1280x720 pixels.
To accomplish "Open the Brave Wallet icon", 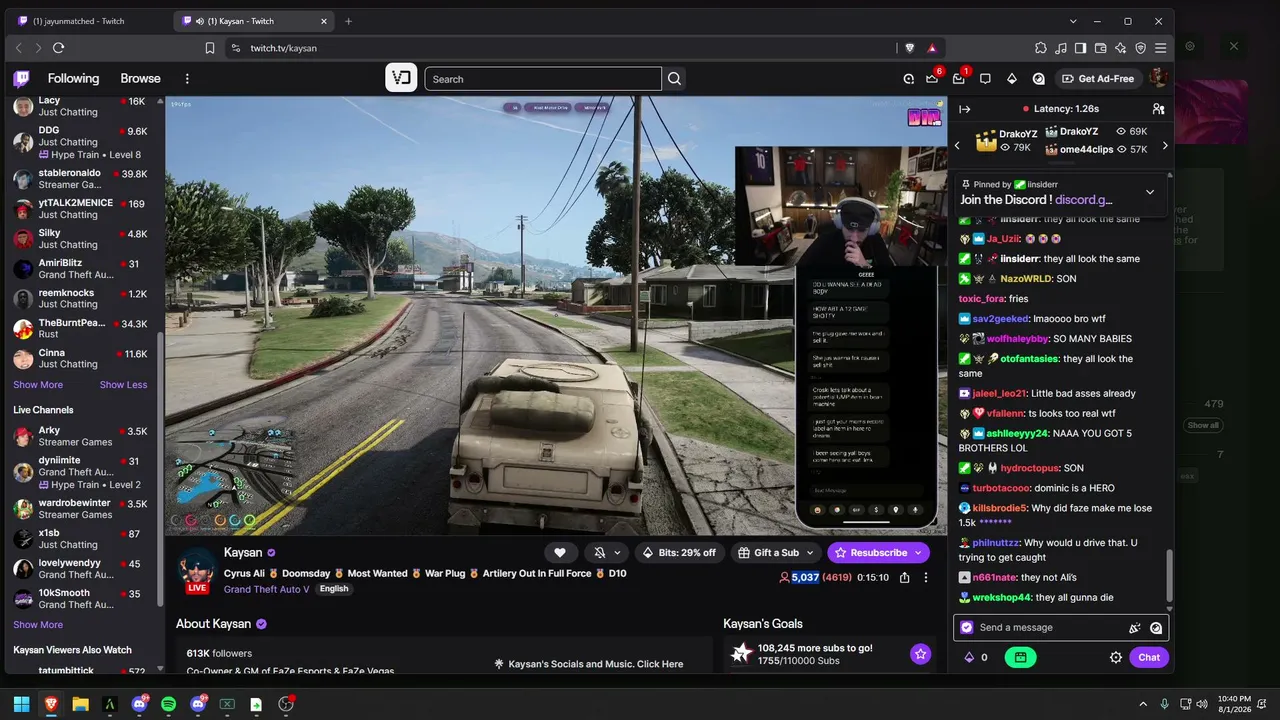I will [1101, 48].
